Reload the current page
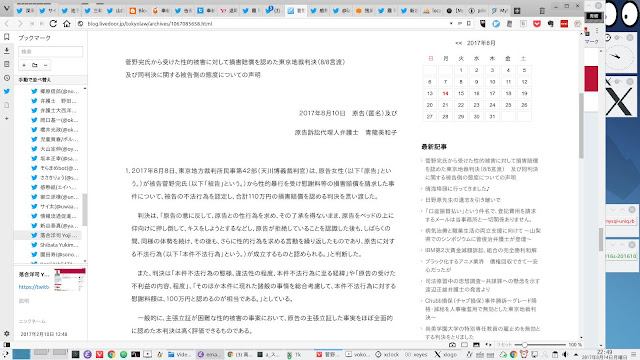 (x=53, y=24)
